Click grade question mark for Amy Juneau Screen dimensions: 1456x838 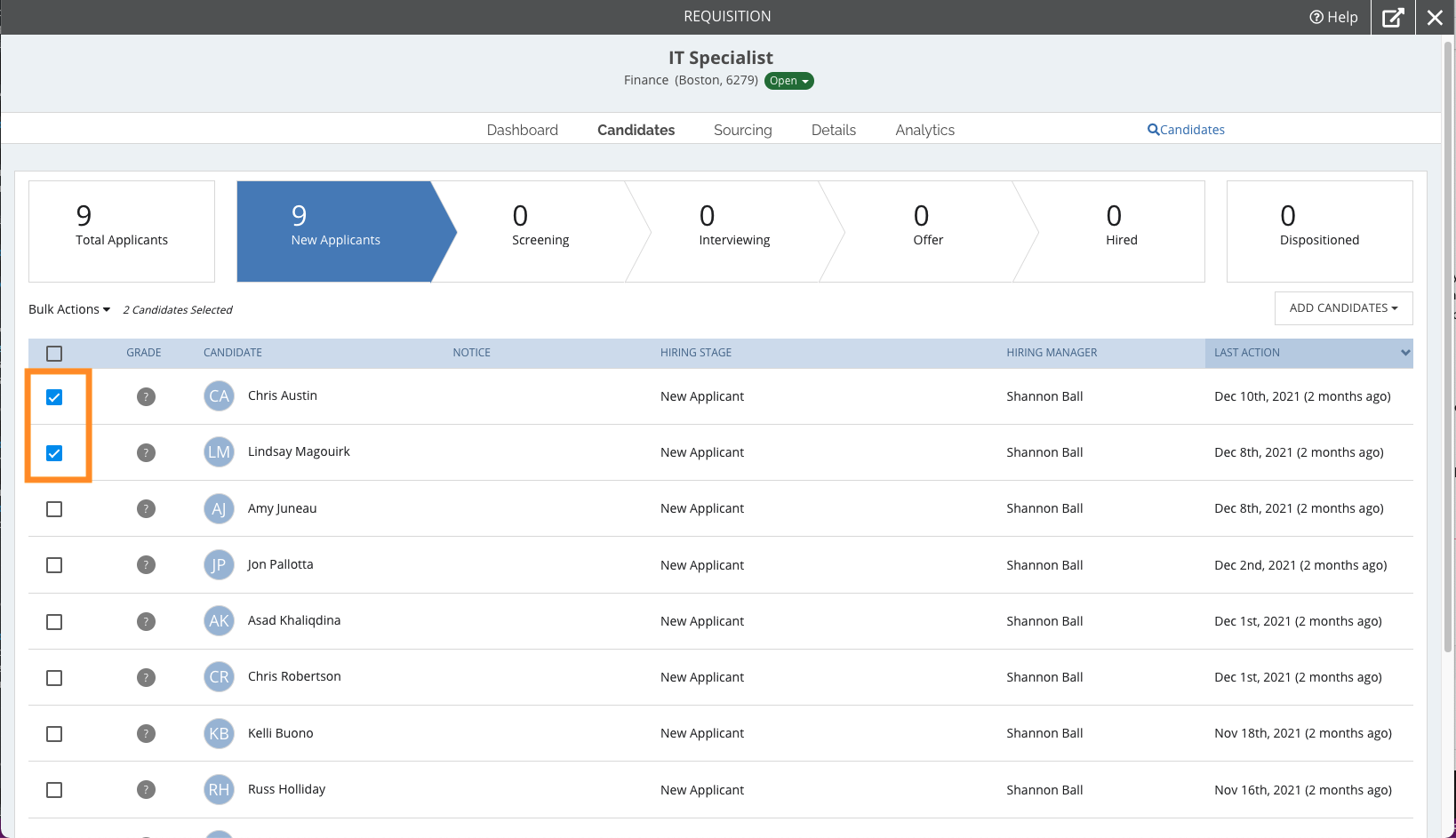click(146, 508)
